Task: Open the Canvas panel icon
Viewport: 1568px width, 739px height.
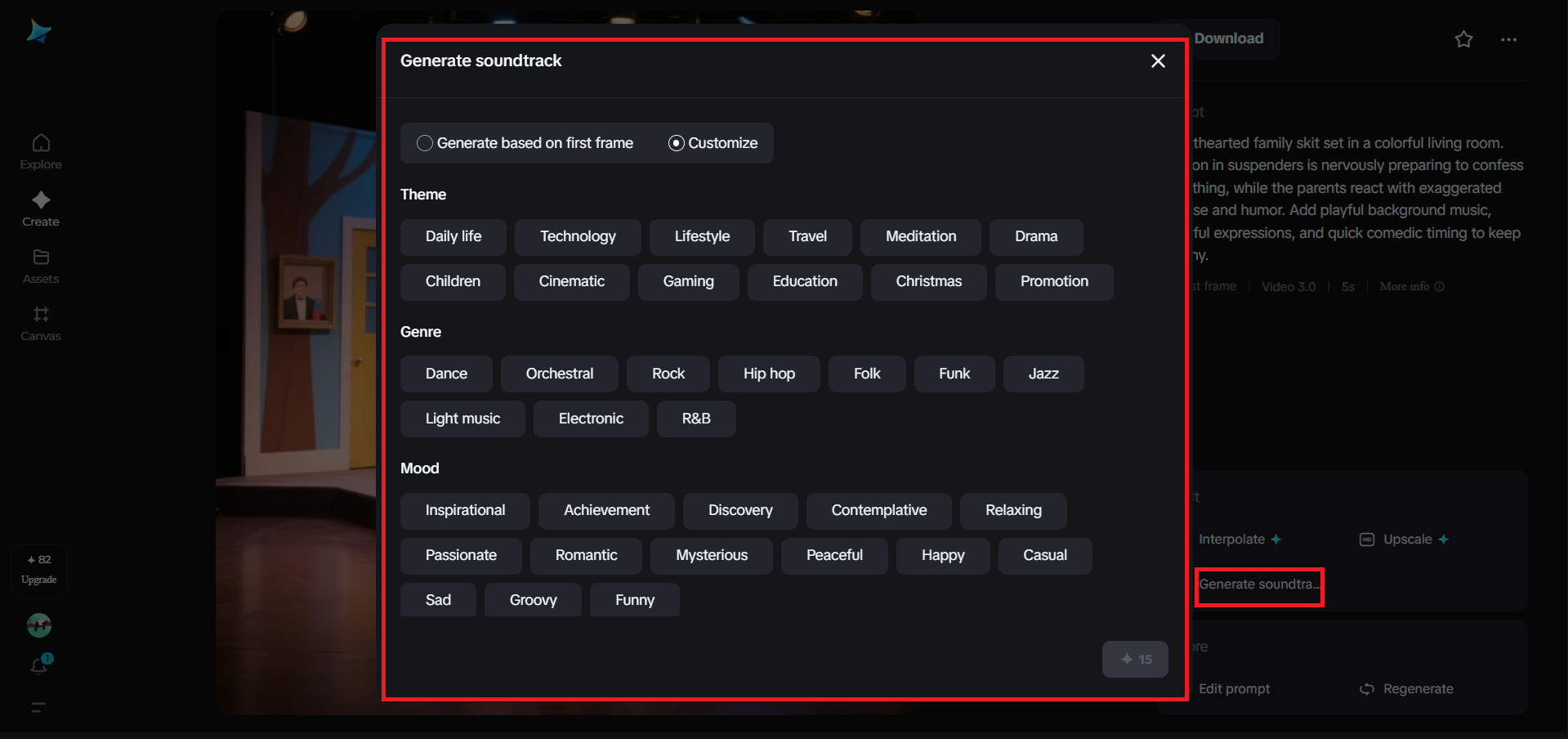Action: coord(40,321)
